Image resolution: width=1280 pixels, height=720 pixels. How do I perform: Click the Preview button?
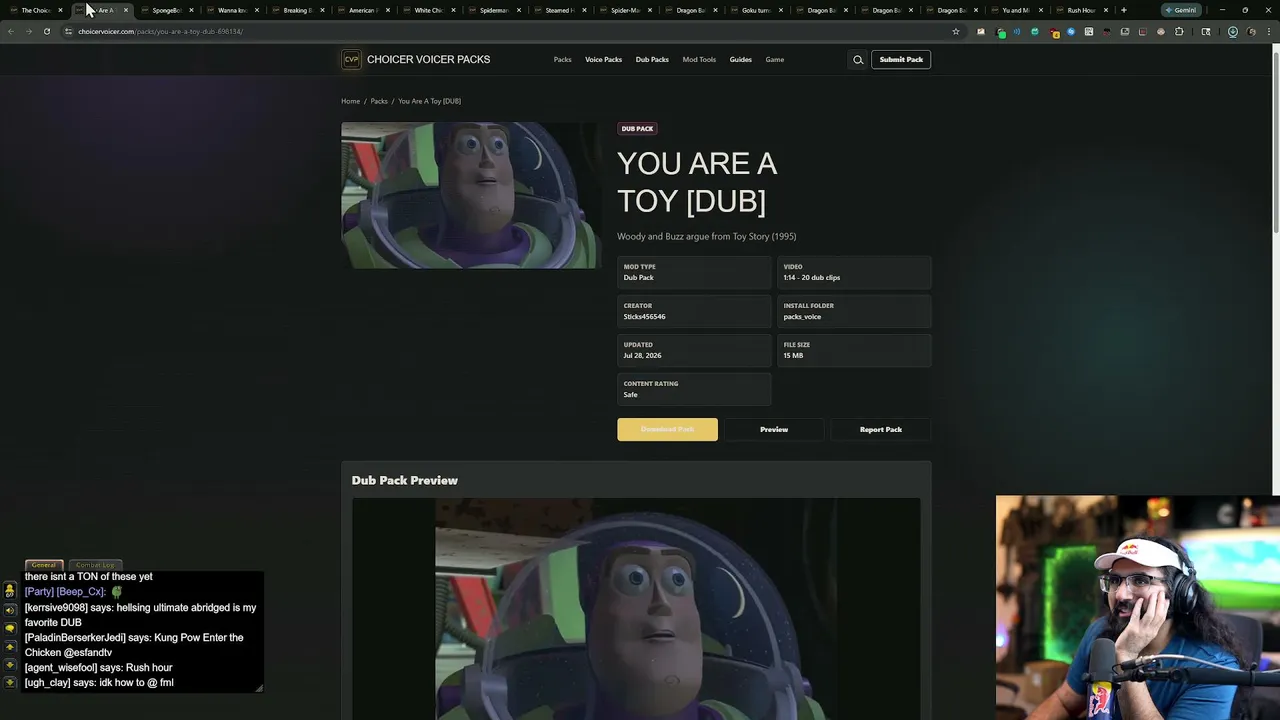(774, 430)
